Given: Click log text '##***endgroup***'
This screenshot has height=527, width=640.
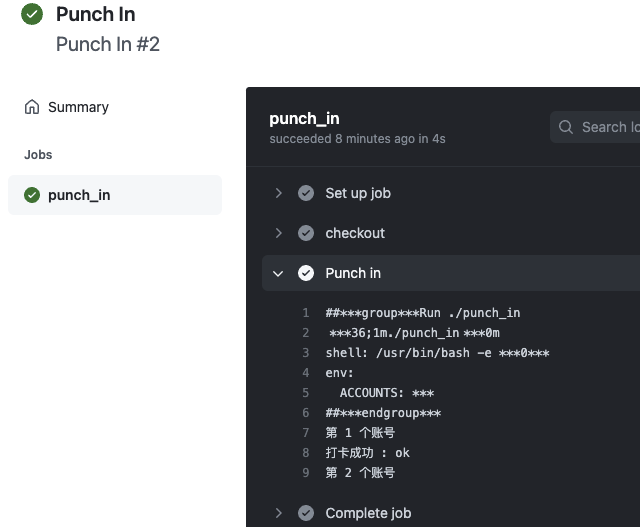Looking at the screenshot, I should [x=383, y=413].
